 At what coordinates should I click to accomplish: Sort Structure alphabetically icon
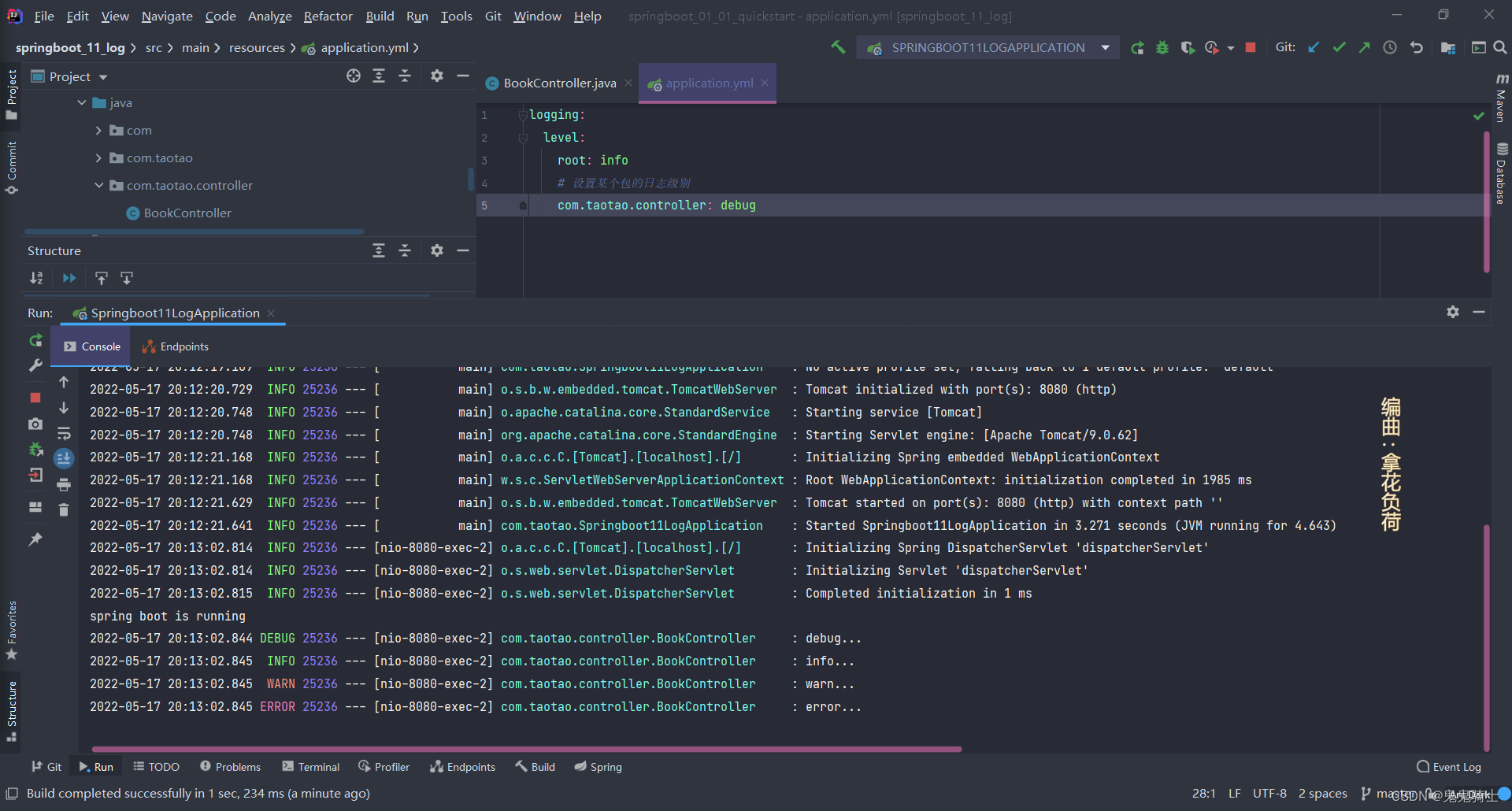tap(36, 278)
